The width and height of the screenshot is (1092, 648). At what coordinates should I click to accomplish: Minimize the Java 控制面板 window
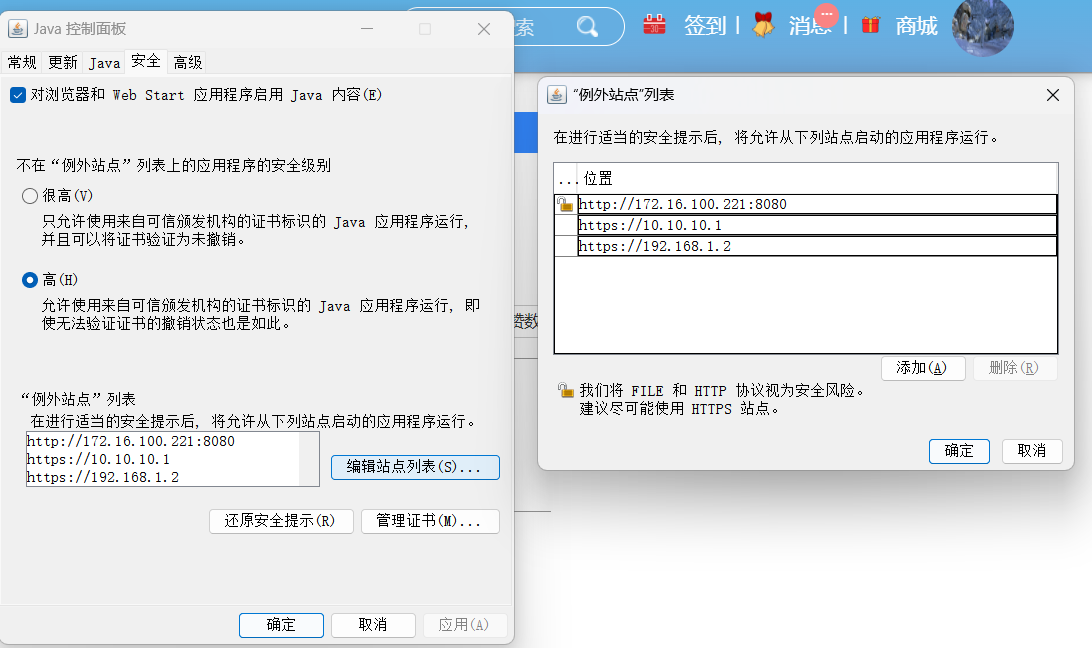[x=367, y=29]
